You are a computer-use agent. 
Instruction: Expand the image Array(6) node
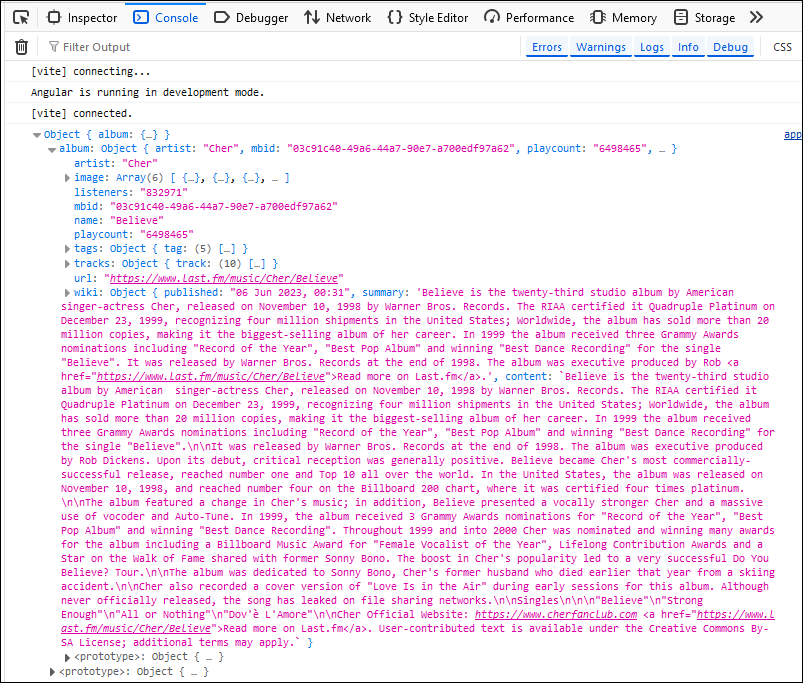(67, 178)
